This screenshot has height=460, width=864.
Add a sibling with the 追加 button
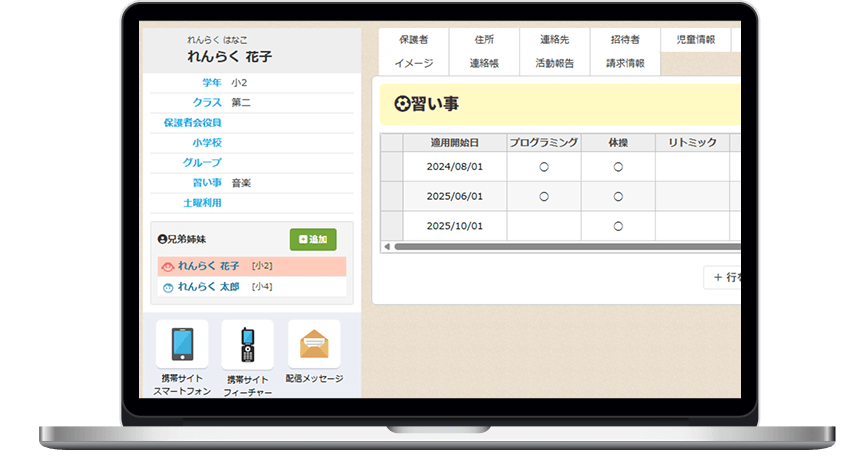(313, 239)
